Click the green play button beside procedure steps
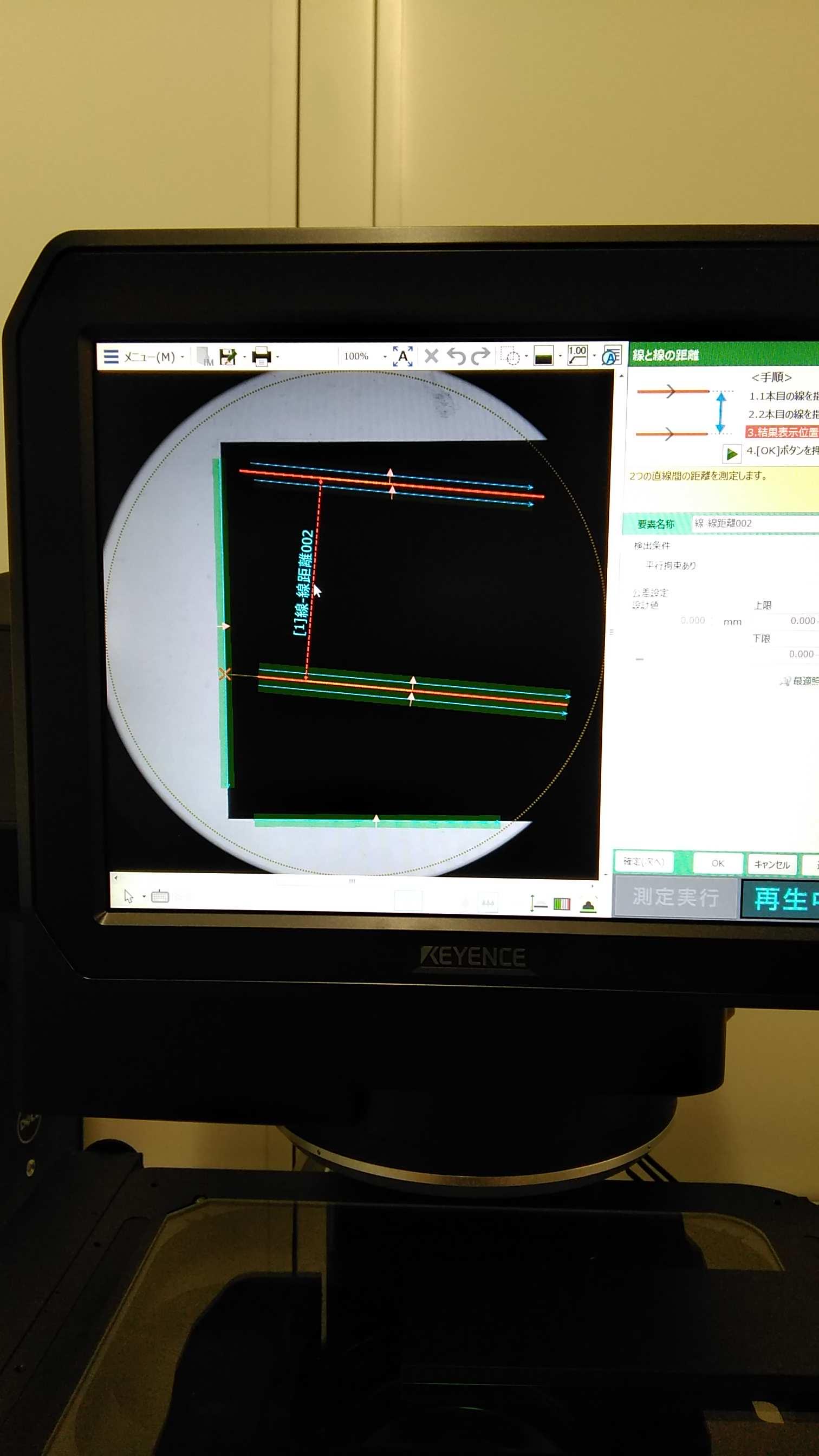The height and width of the screenshot is (1456, 819). (x=731, y=453)
